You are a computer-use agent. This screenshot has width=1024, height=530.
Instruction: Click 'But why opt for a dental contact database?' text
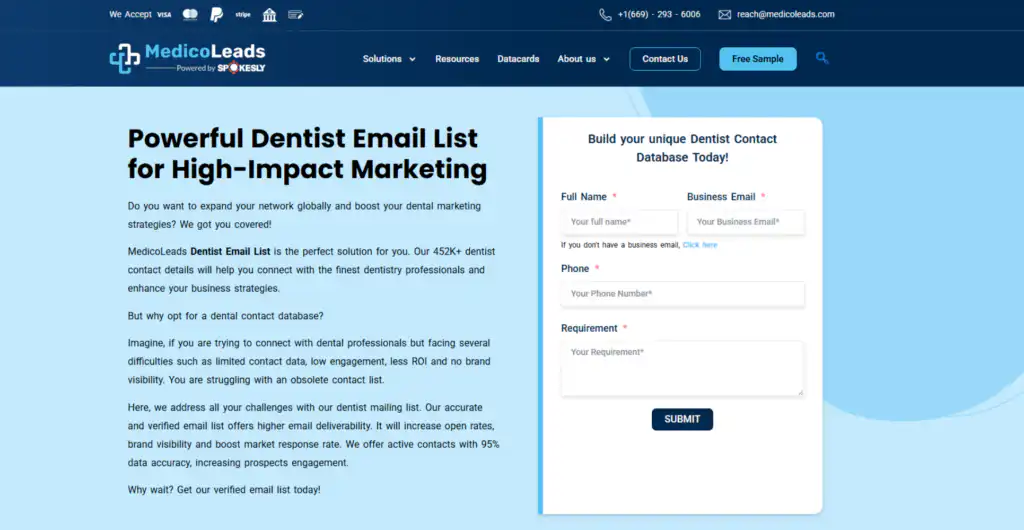point(225,316)
